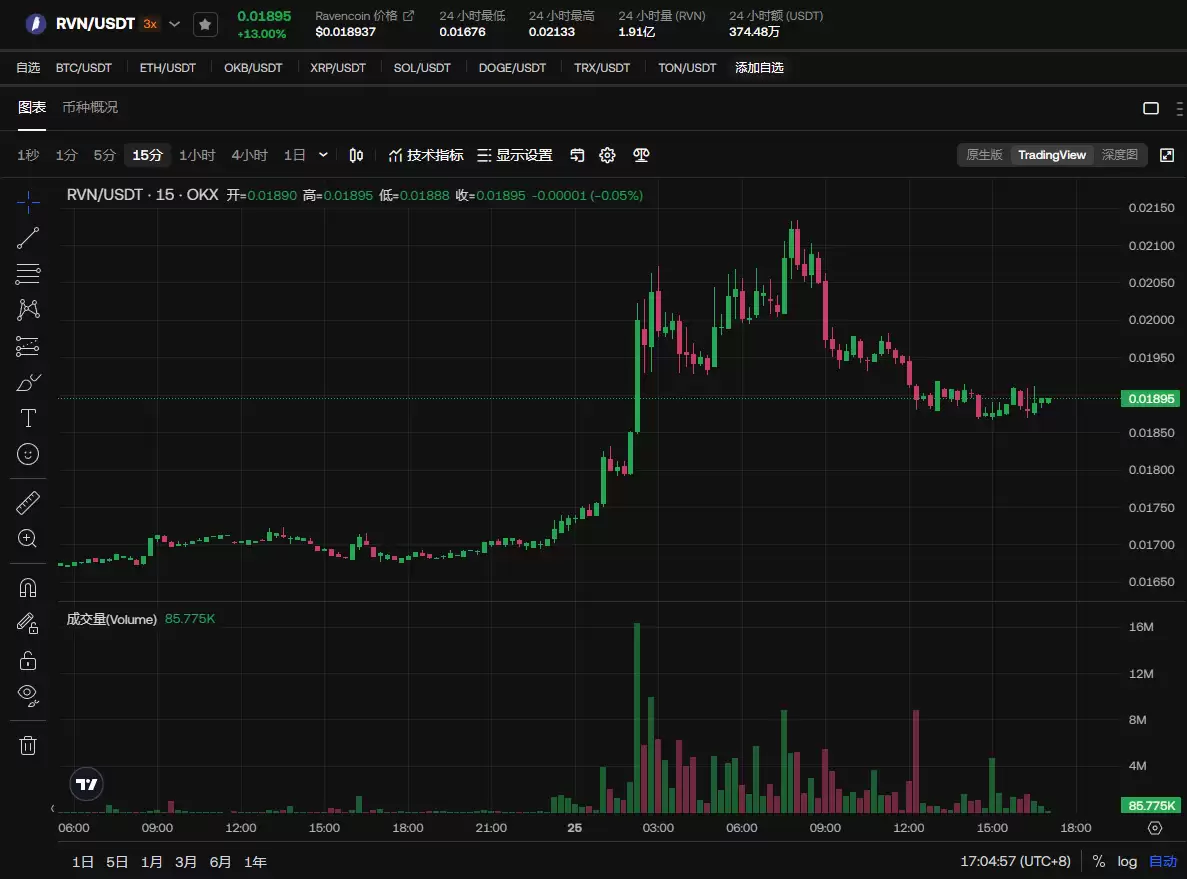Open the 技术指标 indicators panel

(x=426, y=155)
